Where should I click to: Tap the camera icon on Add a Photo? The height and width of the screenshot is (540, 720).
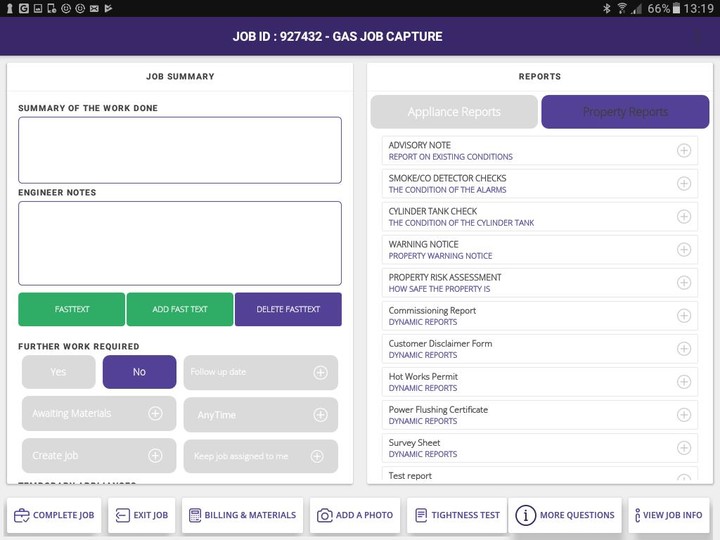pyautogui.click(x=325, y=516)
